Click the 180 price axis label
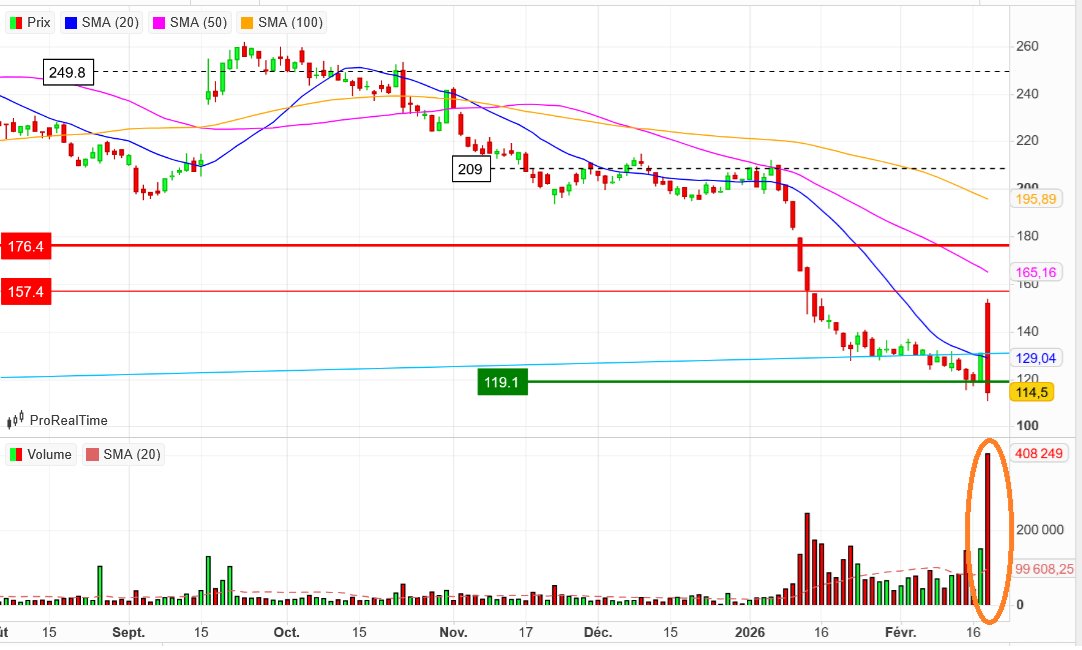 point(1027,236)
